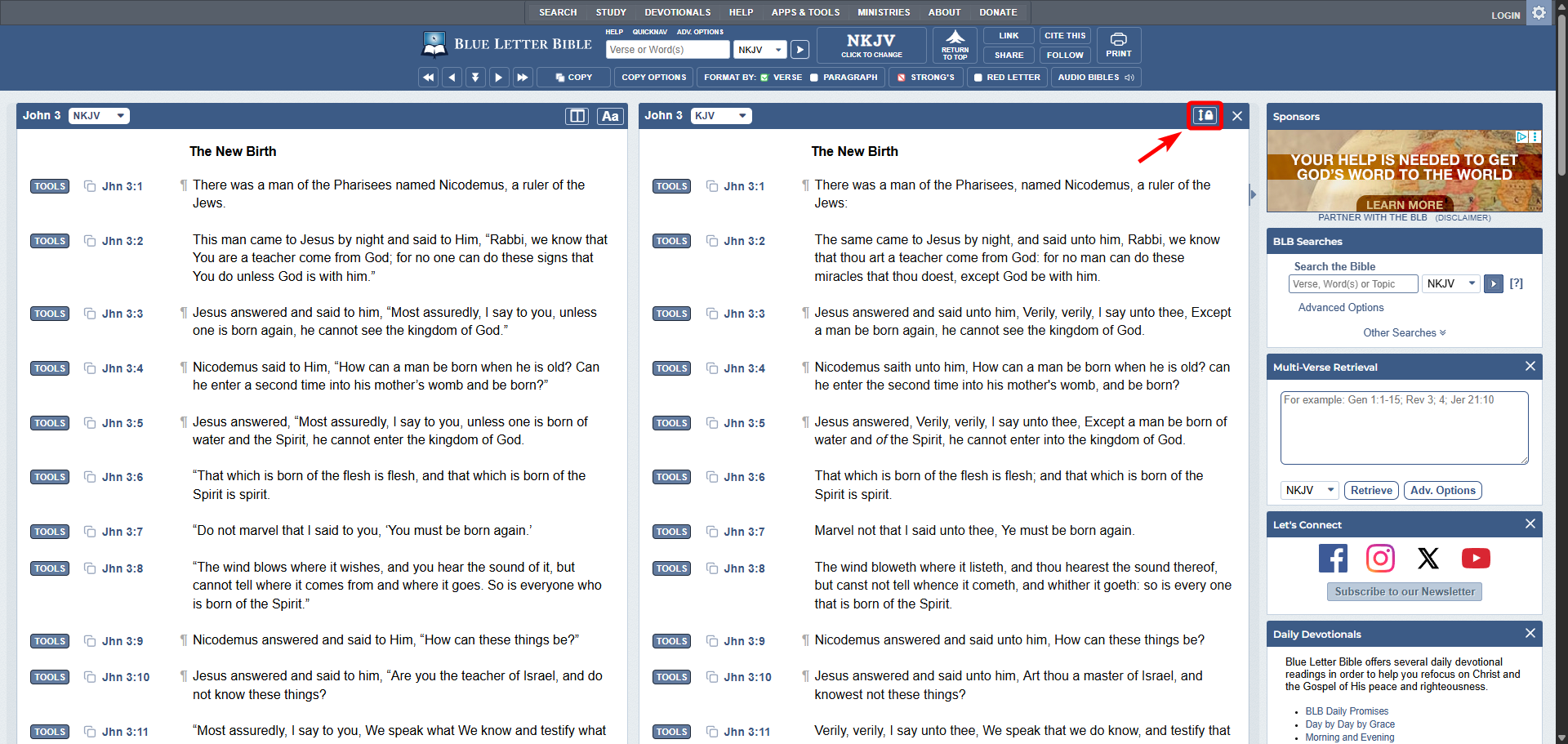The height and width of the screenshot is (744, 1568).
Task: Open the parallel columns view icon in the NKJV panel
Action: coord(577,116)
